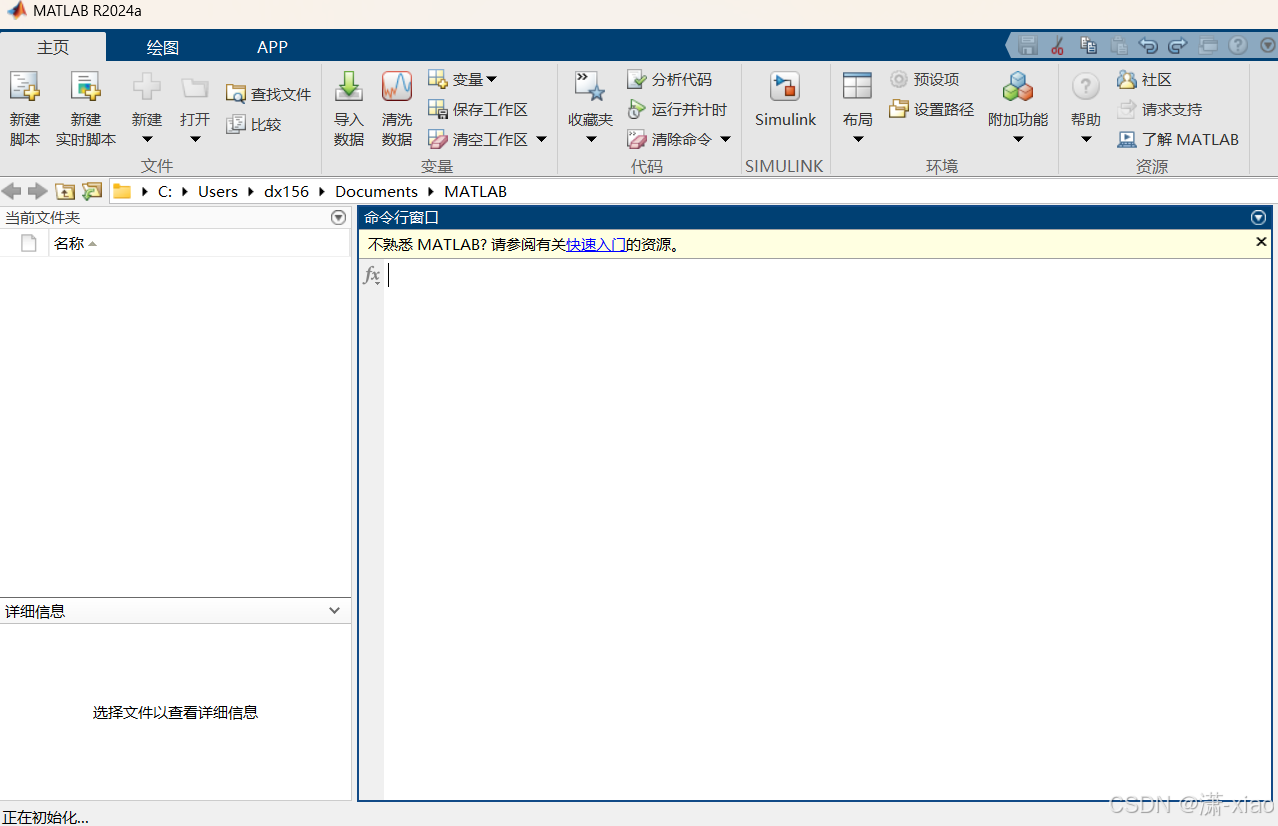Expand the 清除命令 (Clear Commands) dropdown arrow
Screen dimensions: 1278x826
coord(725,139)
